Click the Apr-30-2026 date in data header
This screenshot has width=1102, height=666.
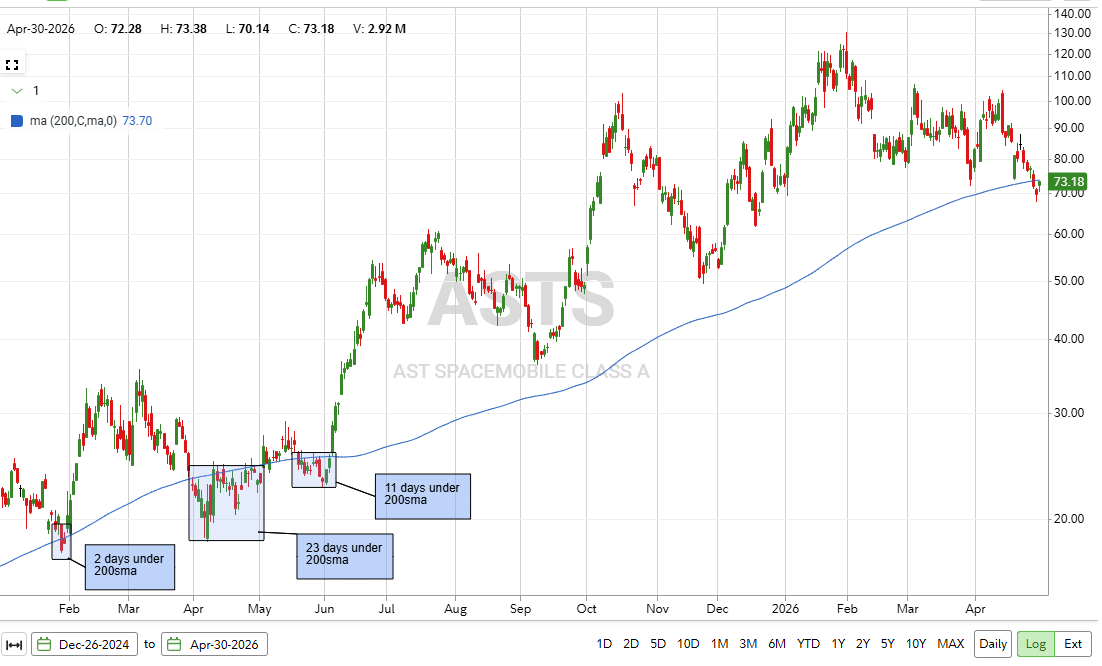[41, 29]
